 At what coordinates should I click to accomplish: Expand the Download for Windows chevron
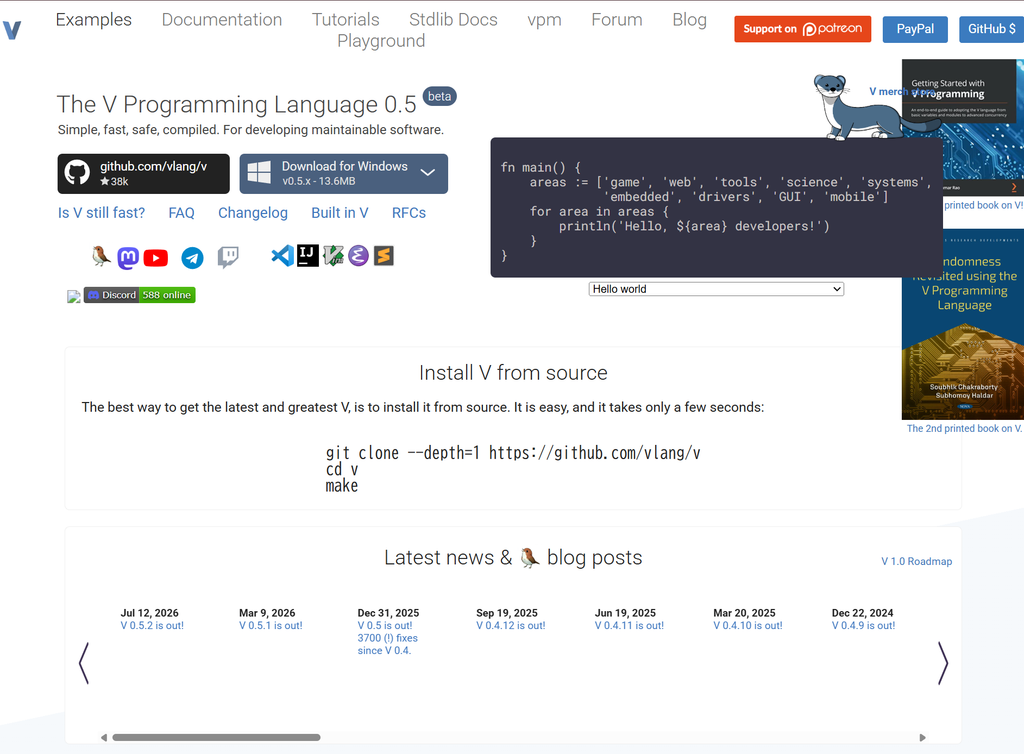coord(428,173)
